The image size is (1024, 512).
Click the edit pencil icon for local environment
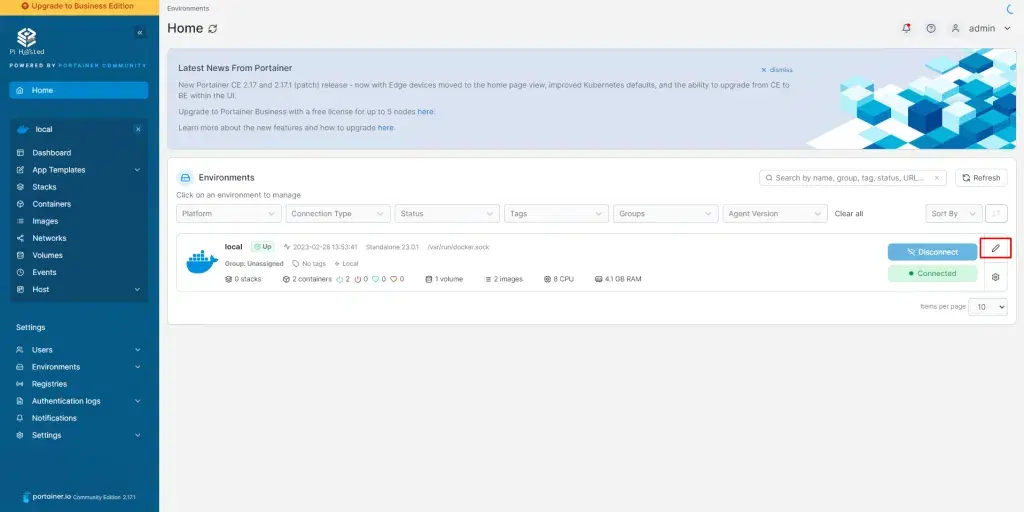[x=995, y=248]
